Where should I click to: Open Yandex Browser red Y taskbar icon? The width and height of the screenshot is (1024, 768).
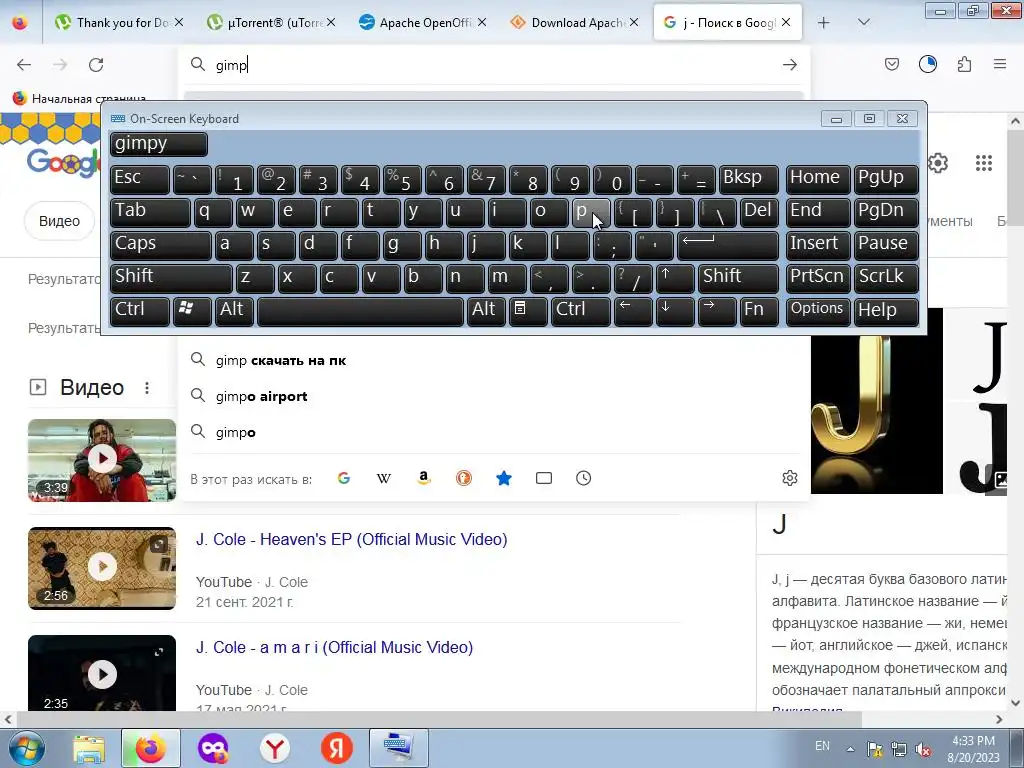pos(275,748)
